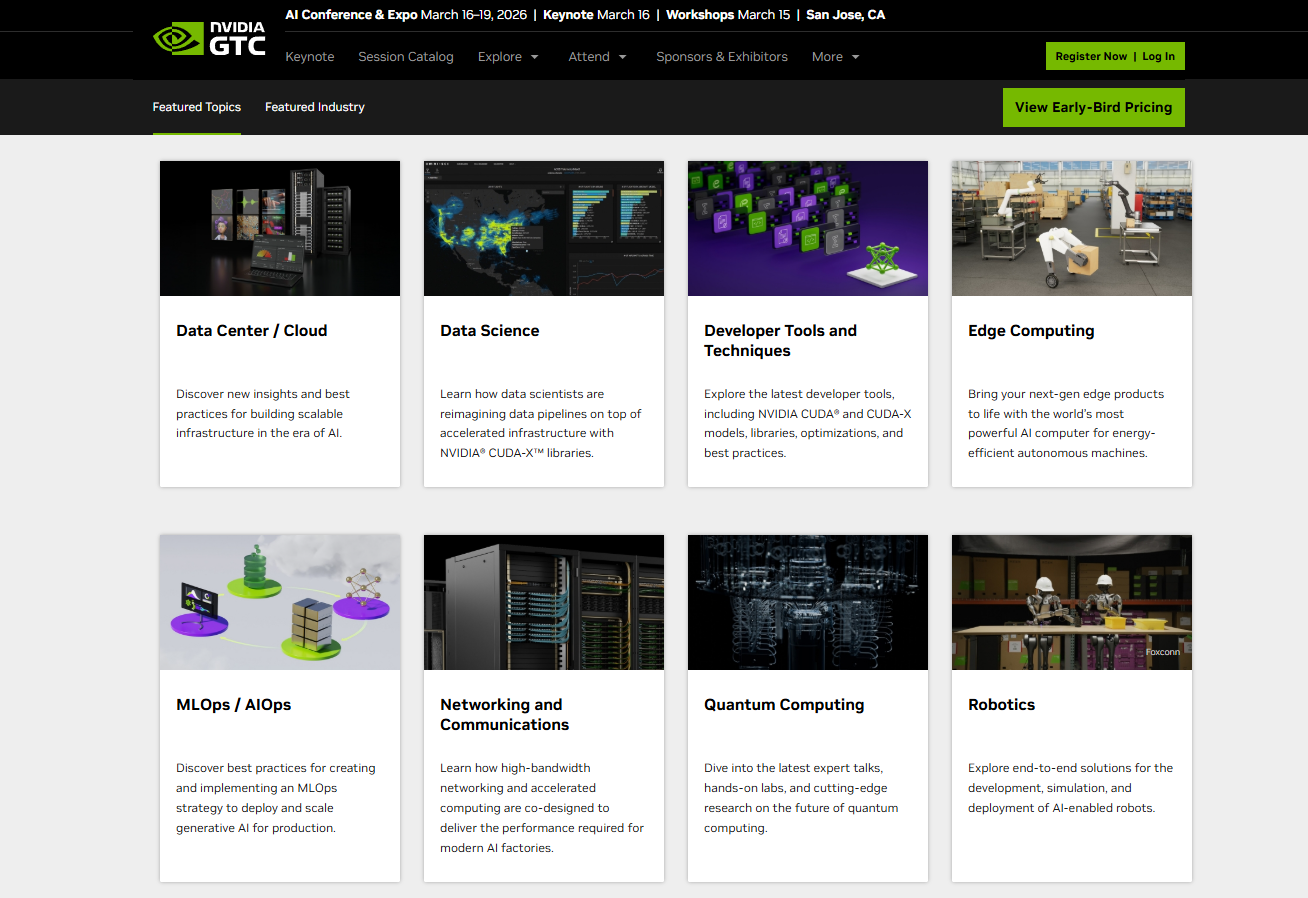Click the Developer Tools purple icons image

point(808,228)
